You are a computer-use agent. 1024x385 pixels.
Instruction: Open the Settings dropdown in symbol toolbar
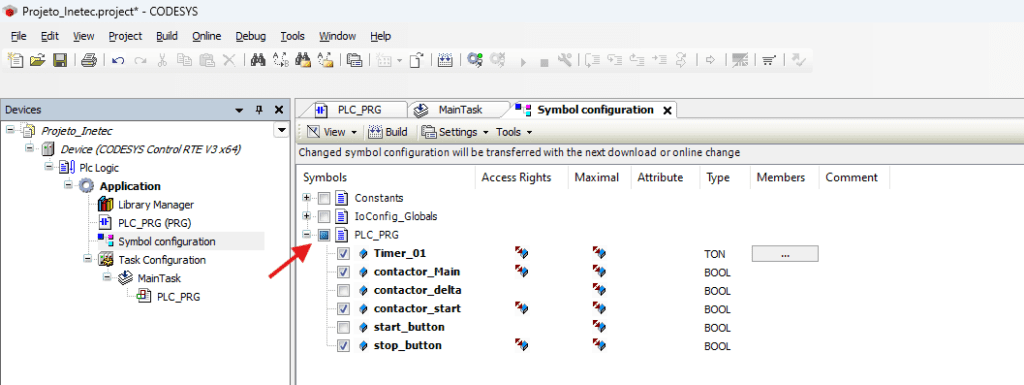(456, 132)
